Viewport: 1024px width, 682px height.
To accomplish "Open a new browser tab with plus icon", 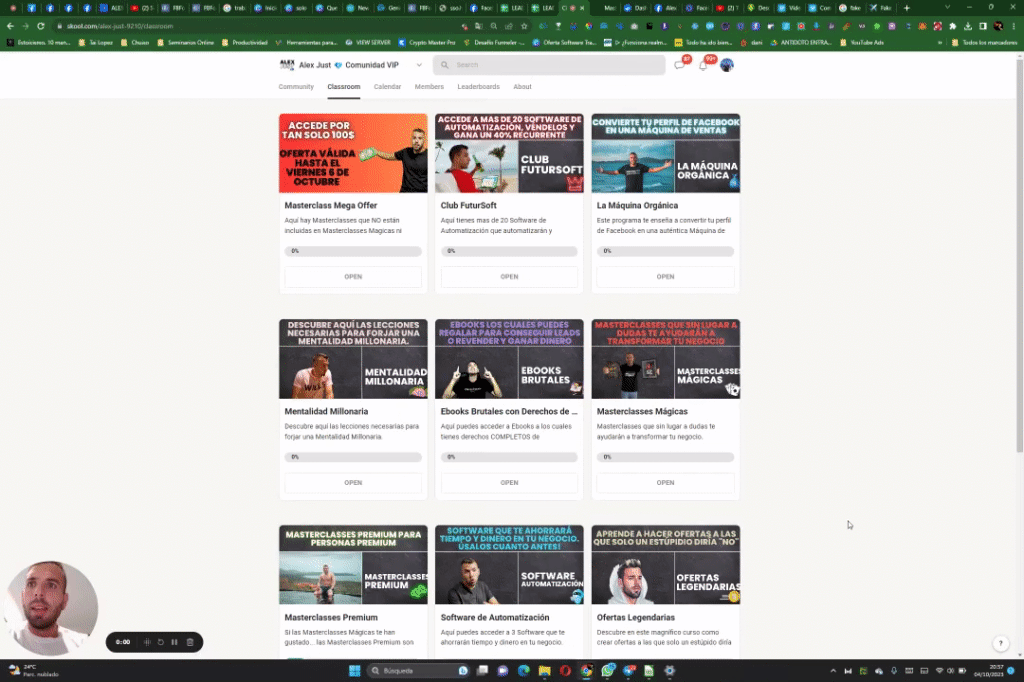I will point(906,8).
